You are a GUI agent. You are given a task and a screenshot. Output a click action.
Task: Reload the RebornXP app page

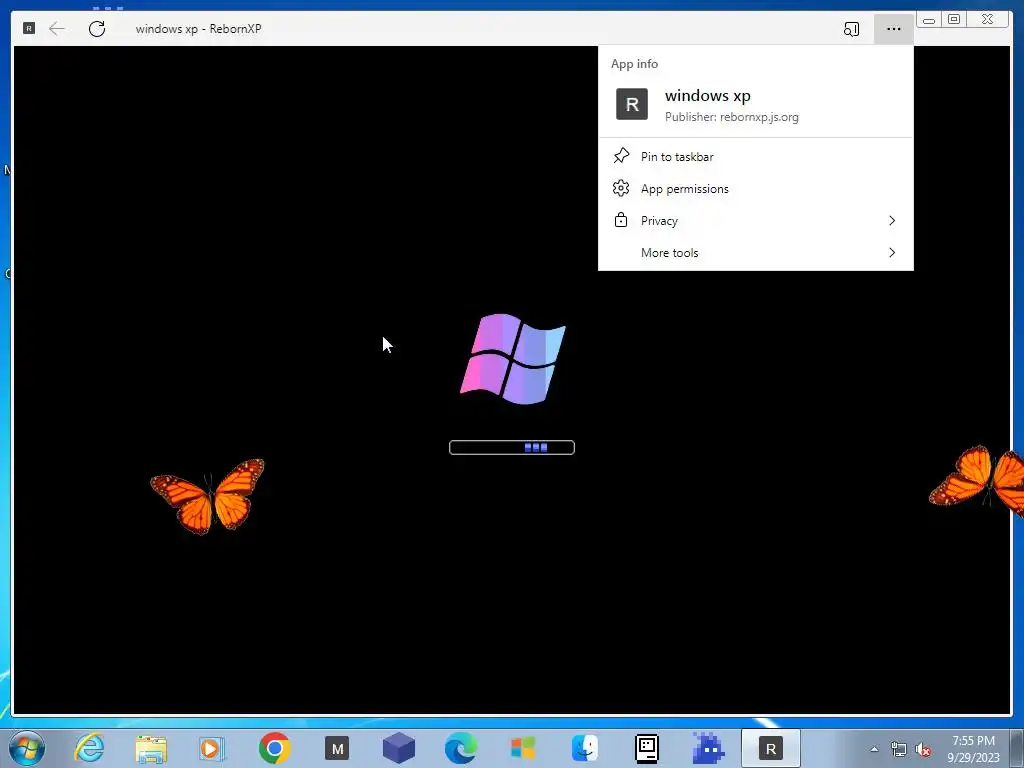pos(97,29)
